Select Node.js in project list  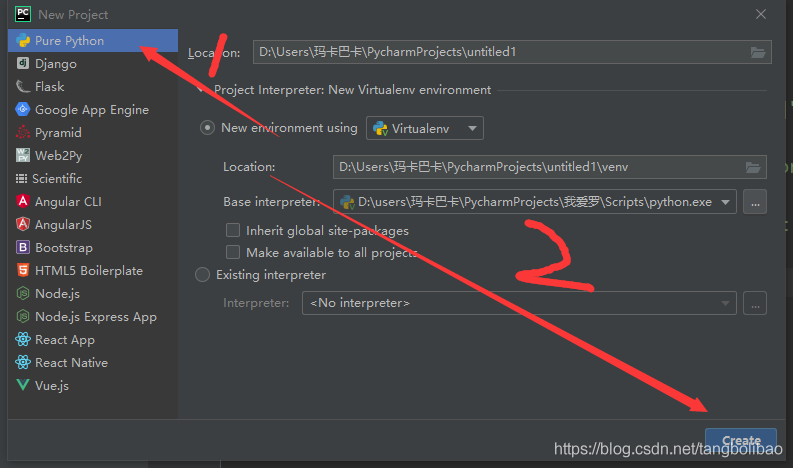[93, 293]
